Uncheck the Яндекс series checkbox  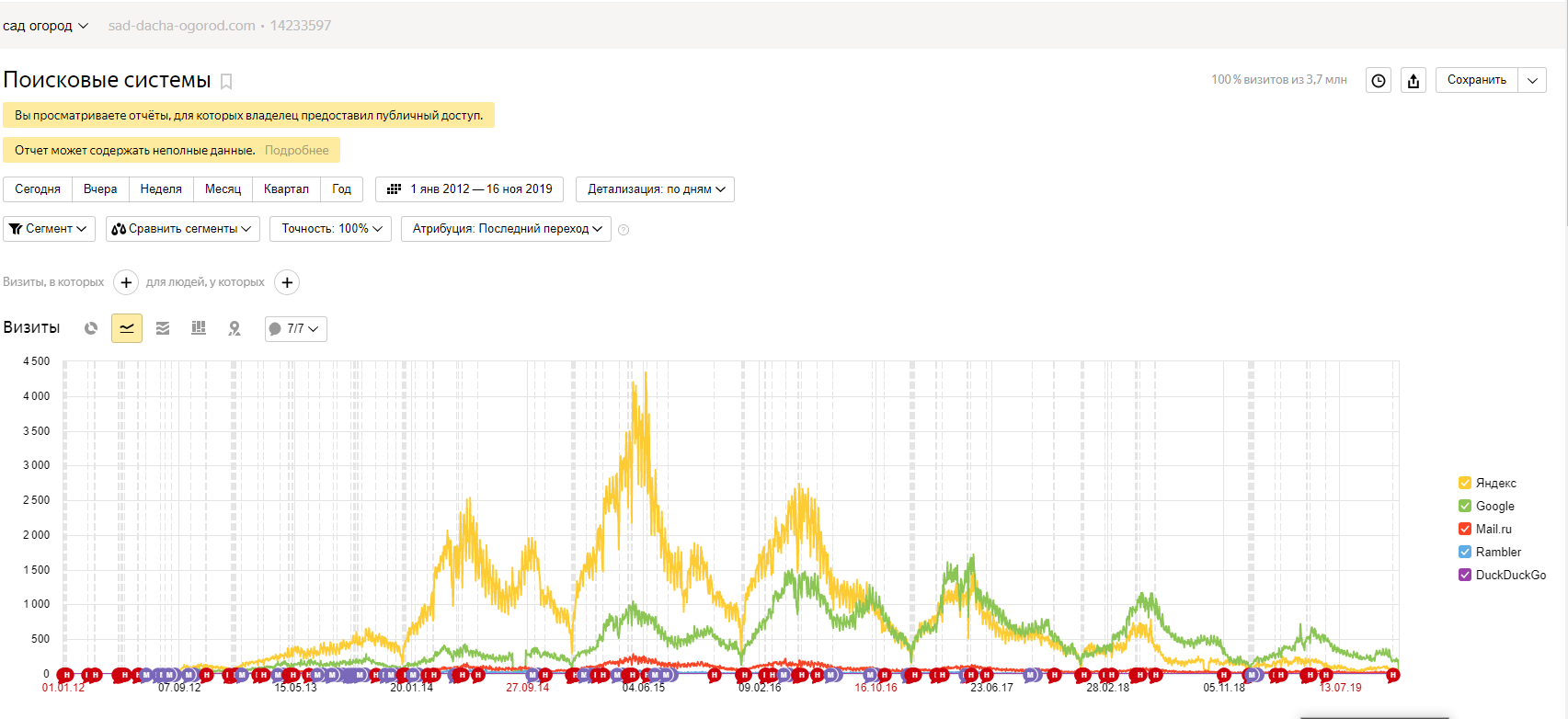tap(1465, 483)
